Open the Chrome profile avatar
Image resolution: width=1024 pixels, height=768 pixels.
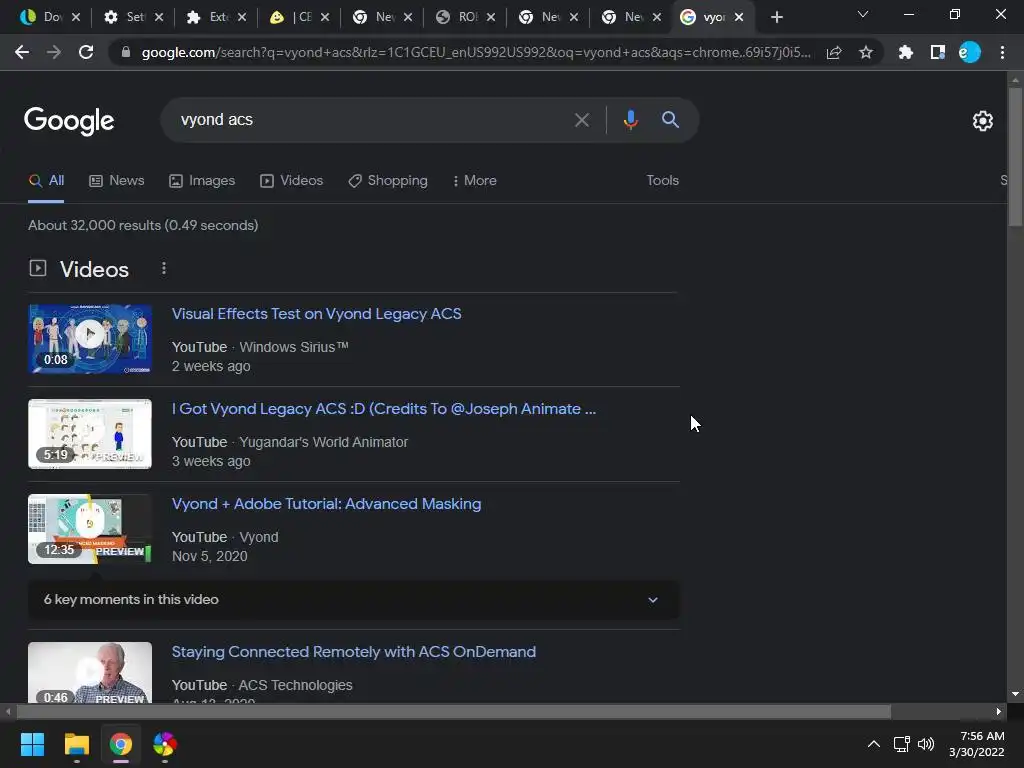pos(970,52)
